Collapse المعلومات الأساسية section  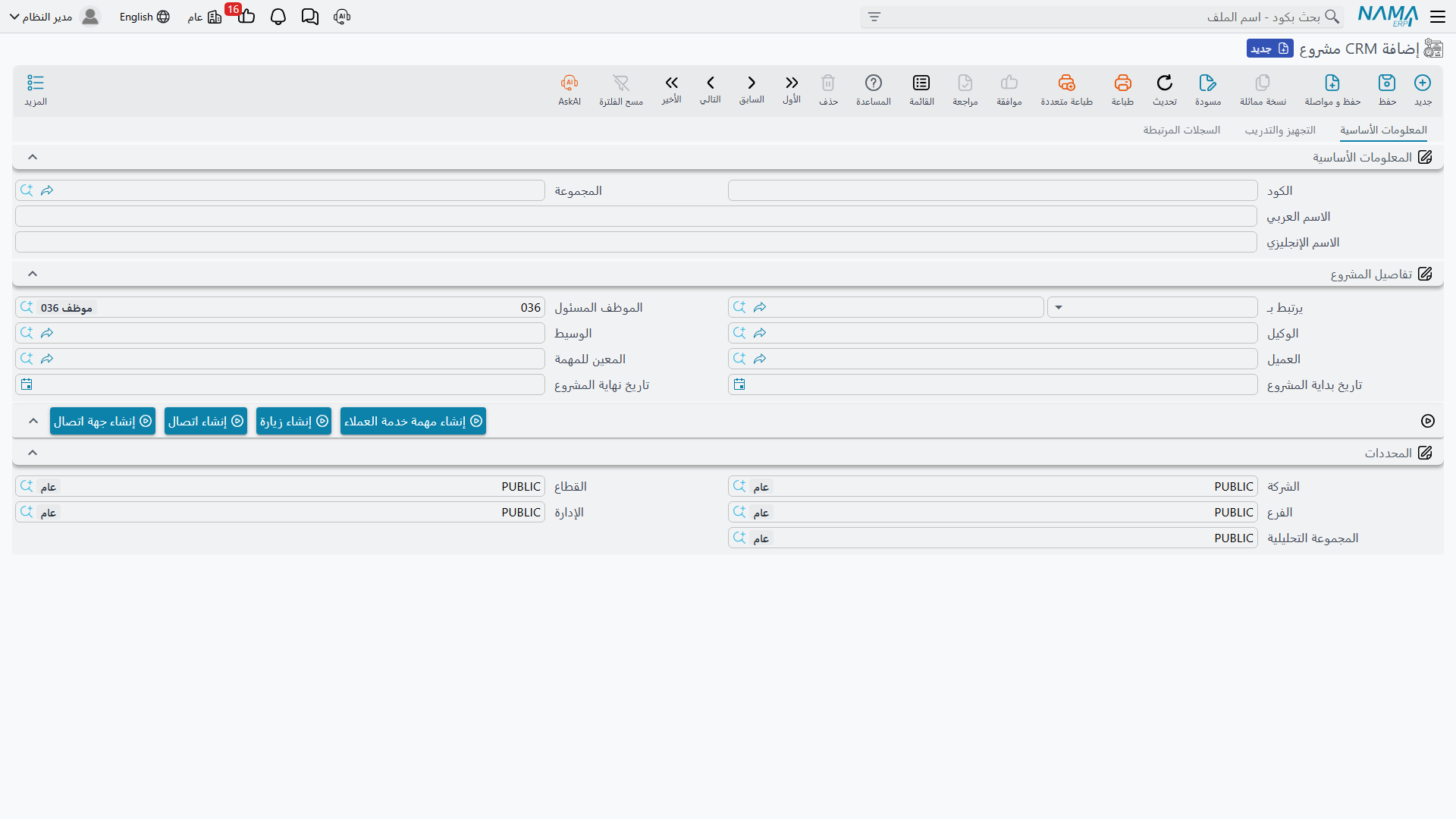(33, 157)
